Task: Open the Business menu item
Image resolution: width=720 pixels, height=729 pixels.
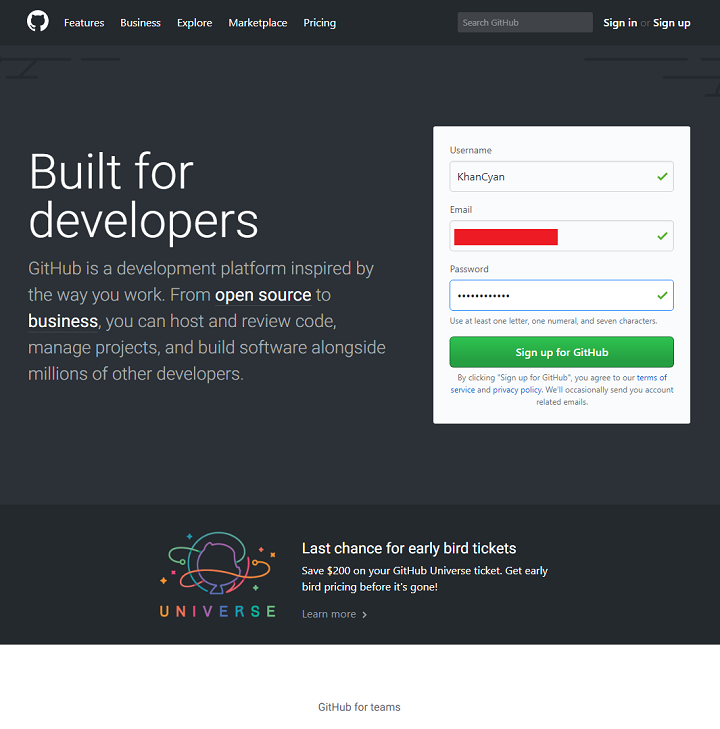Action: click(140, 23)
